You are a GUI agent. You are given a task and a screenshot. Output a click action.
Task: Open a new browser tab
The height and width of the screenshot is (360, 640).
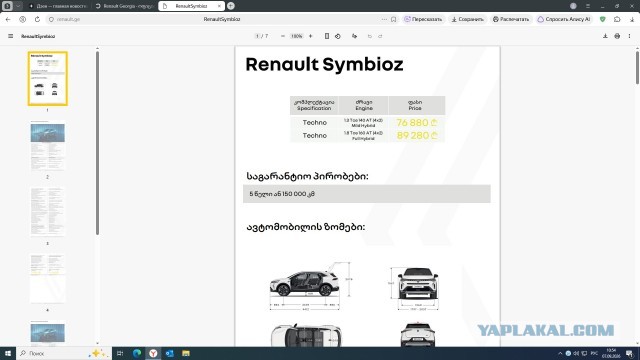click(x=231, y=6)
